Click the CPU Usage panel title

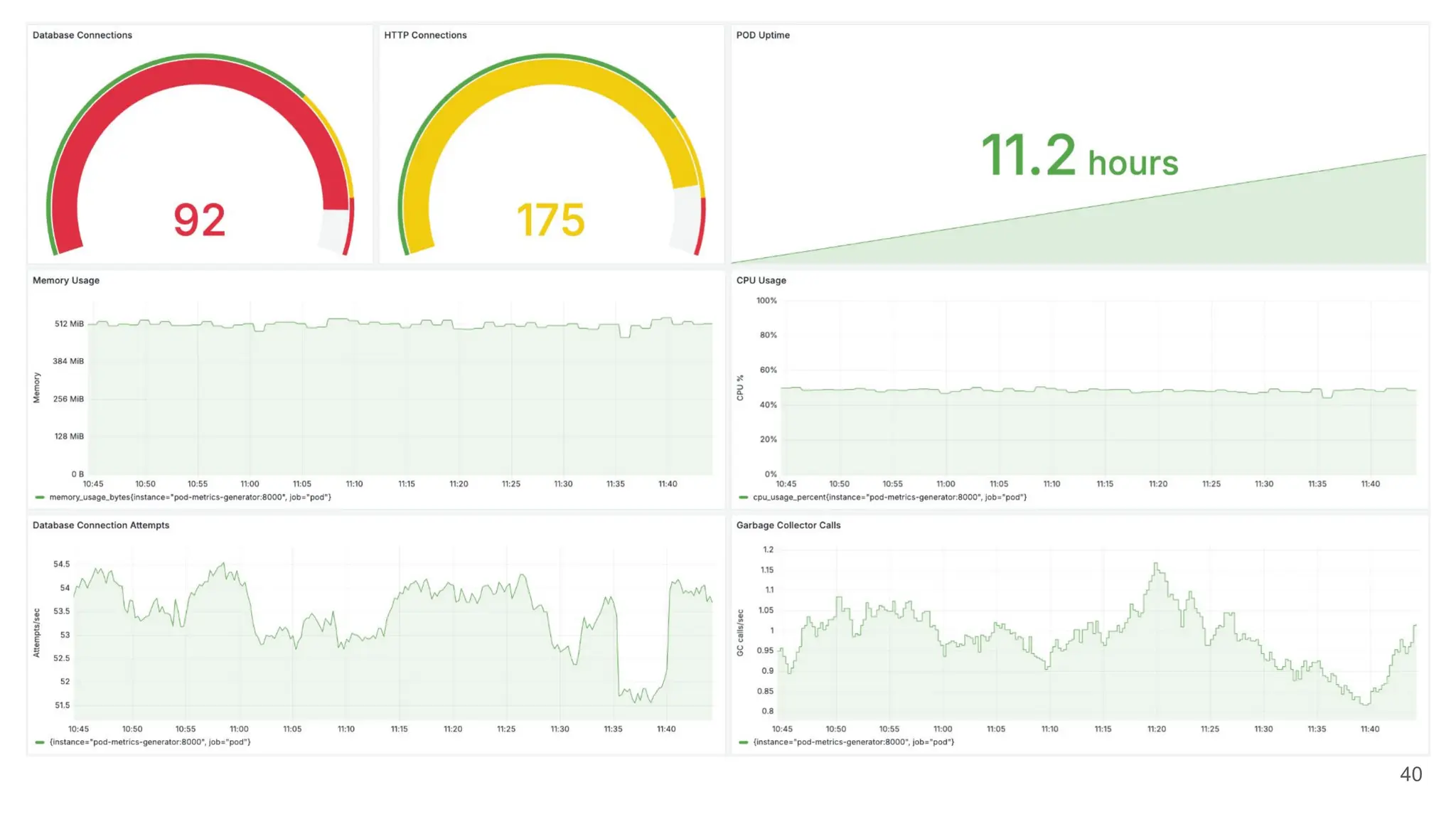pos(761,280)
